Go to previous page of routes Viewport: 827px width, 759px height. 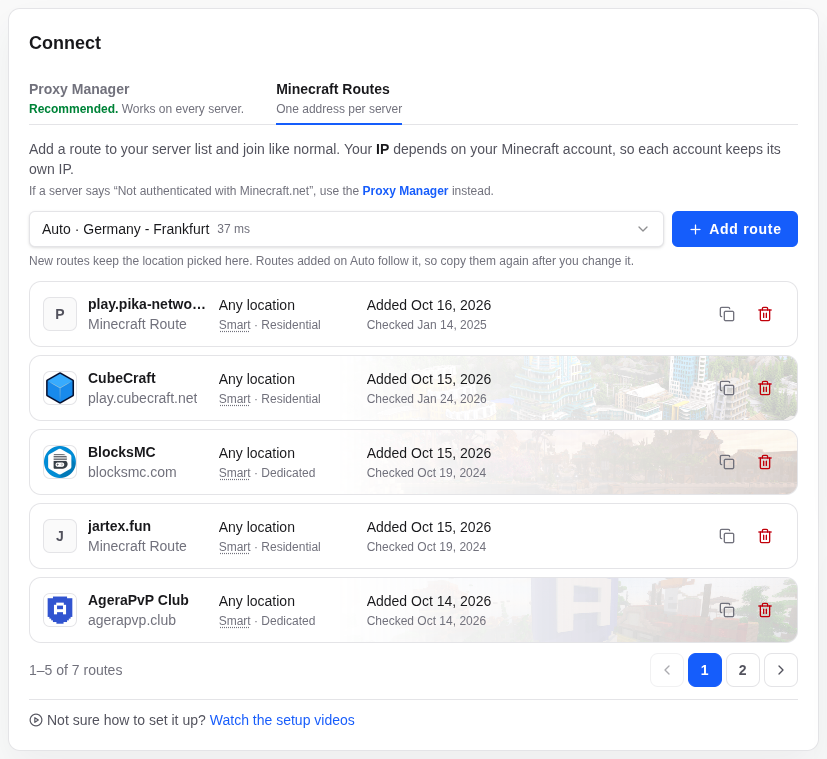pyautogui.click(x=667, y=670)
